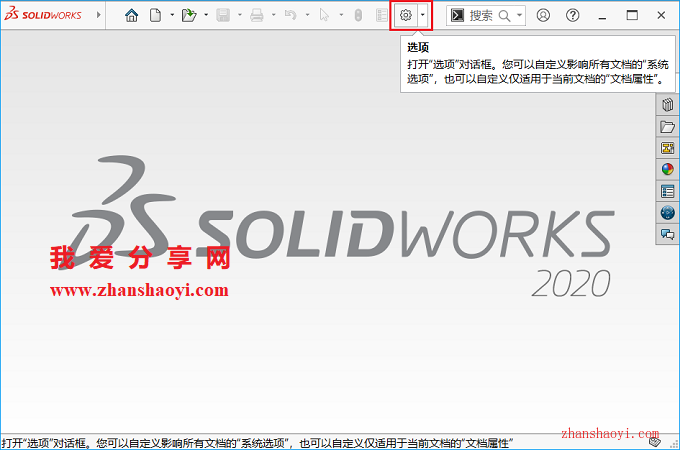Click the 选项 tooltip title text
680x450 pixels.
click(x=418, y=47)
